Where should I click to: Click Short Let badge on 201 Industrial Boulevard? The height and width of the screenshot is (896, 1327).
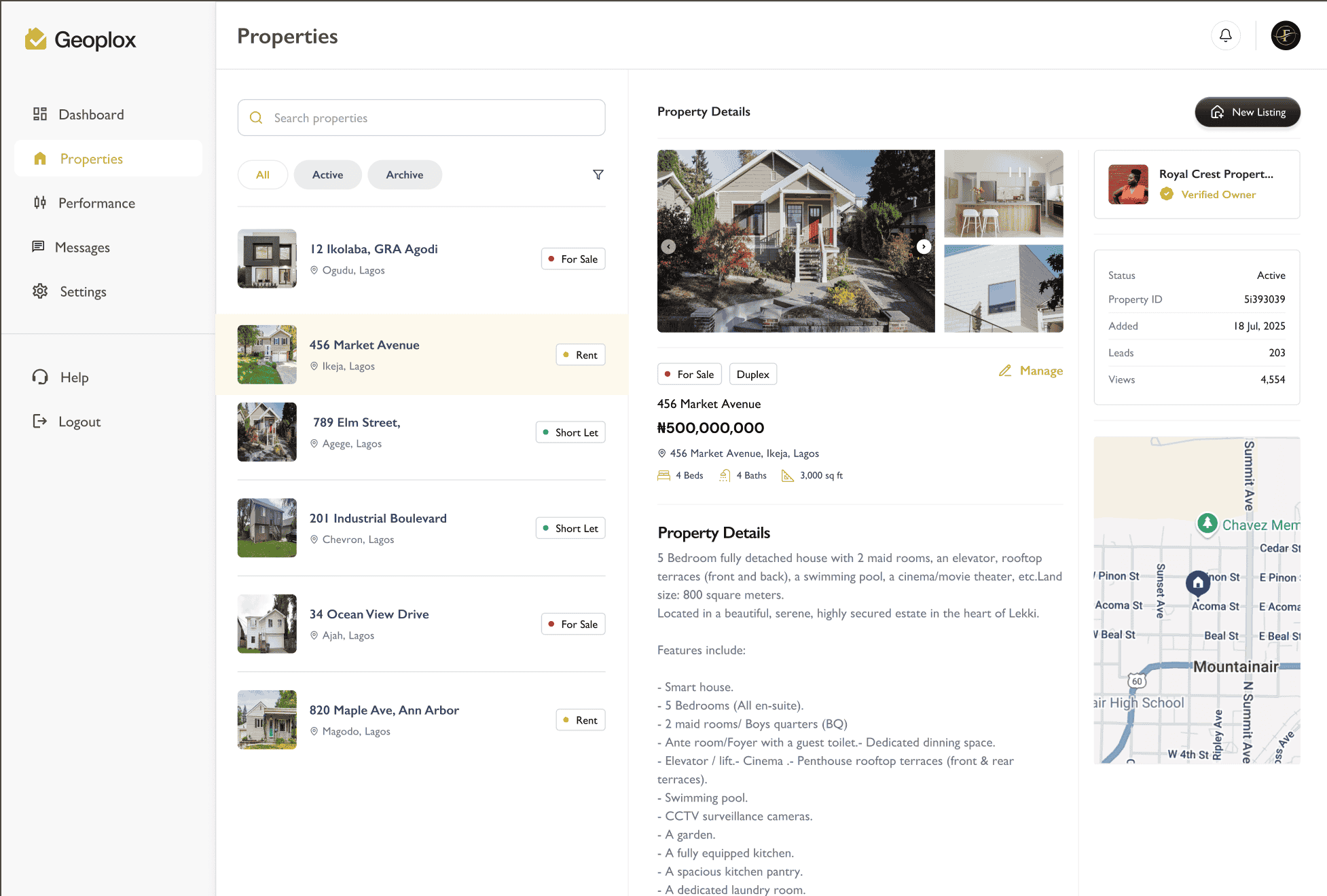[570, 528]
